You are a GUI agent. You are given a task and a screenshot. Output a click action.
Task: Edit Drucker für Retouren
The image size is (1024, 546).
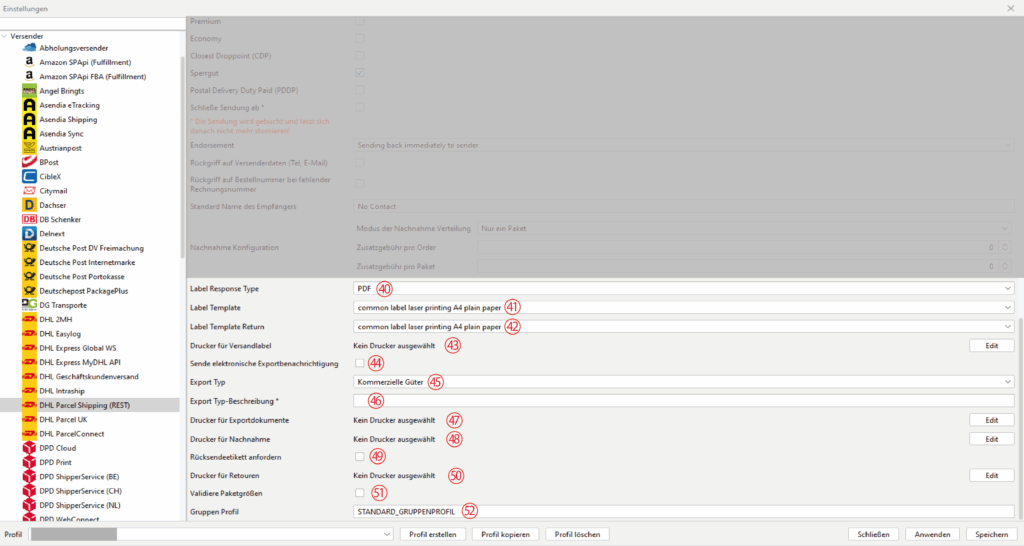pyautogui.click(x=991, y=475)
